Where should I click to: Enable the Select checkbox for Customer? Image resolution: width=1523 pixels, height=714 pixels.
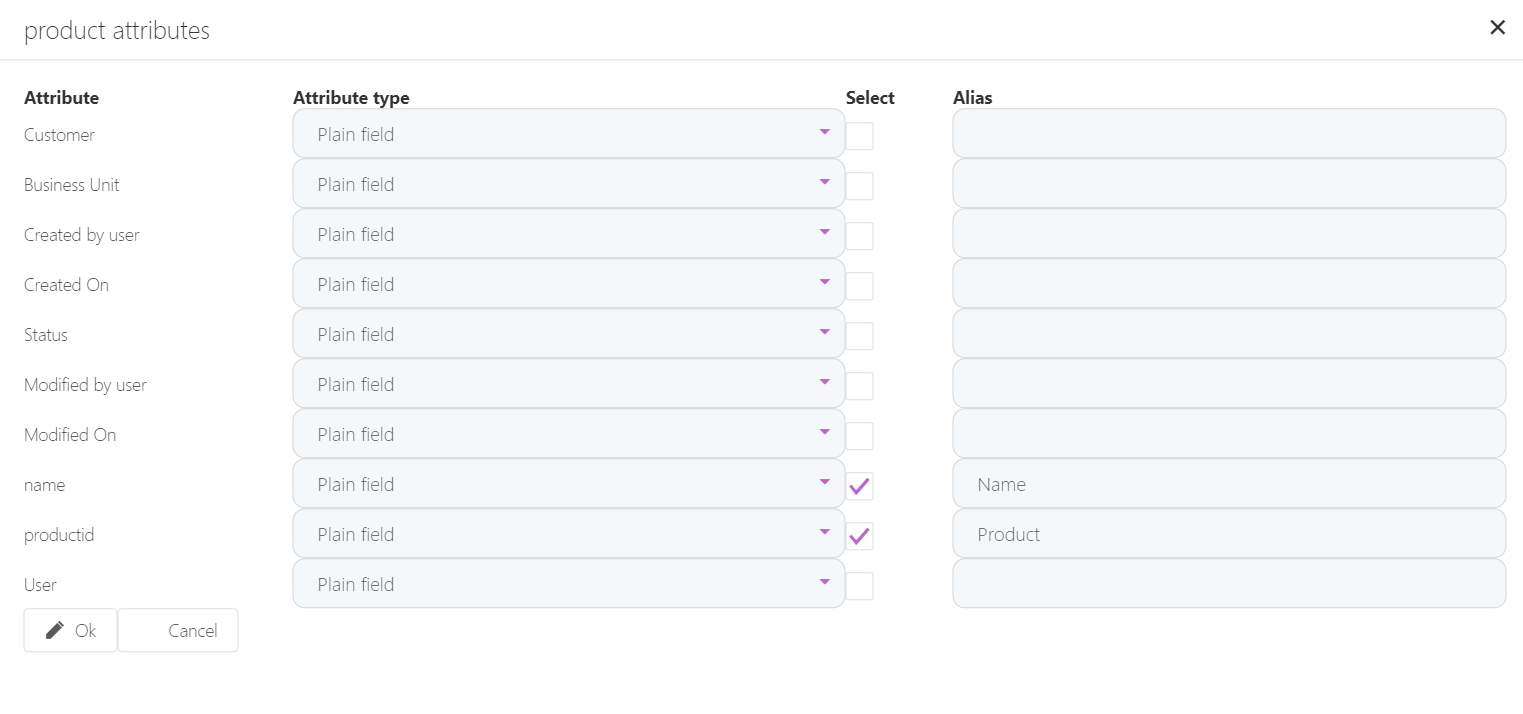pyautogui.click(x=859, y=135)
